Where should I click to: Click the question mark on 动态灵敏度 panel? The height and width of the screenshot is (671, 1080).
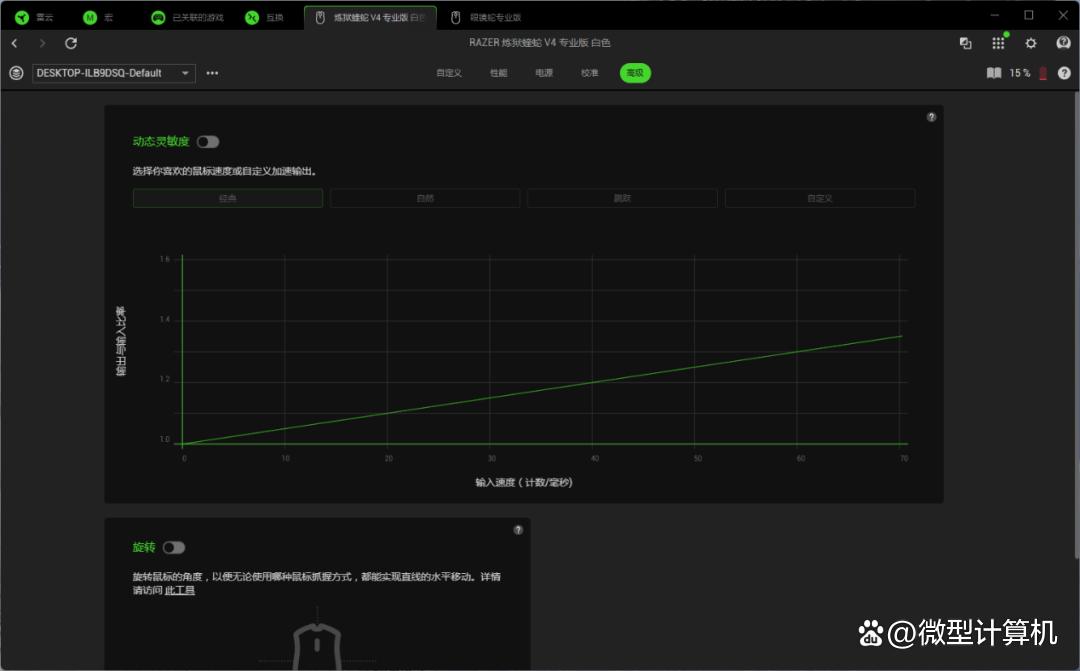pyautogui.click(x=931, y=117)
